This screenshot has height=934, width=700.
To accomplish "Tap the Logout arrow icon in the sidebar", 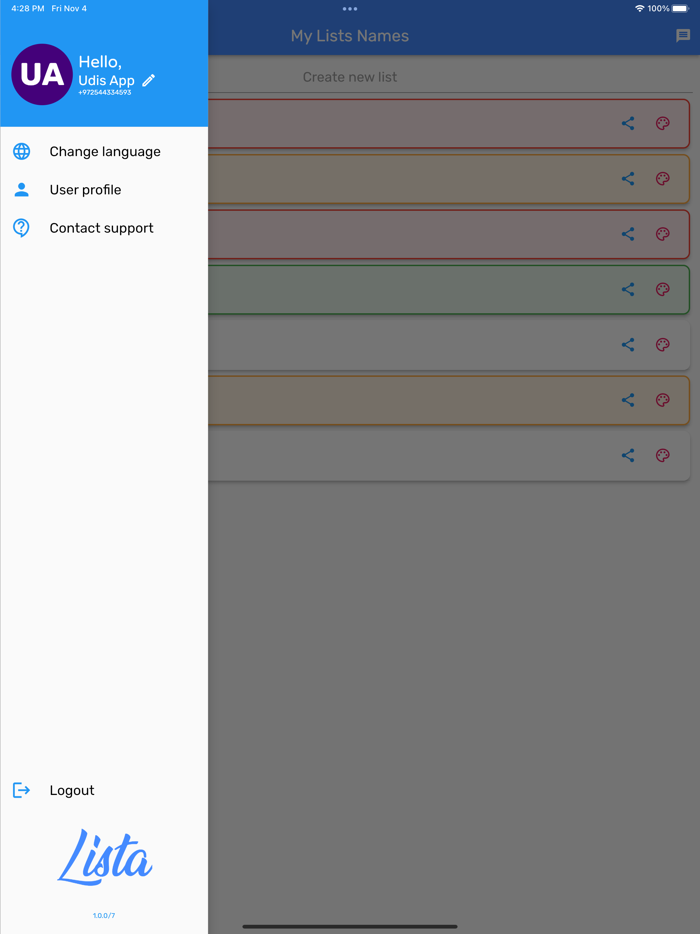I will (x=21, y=790).
